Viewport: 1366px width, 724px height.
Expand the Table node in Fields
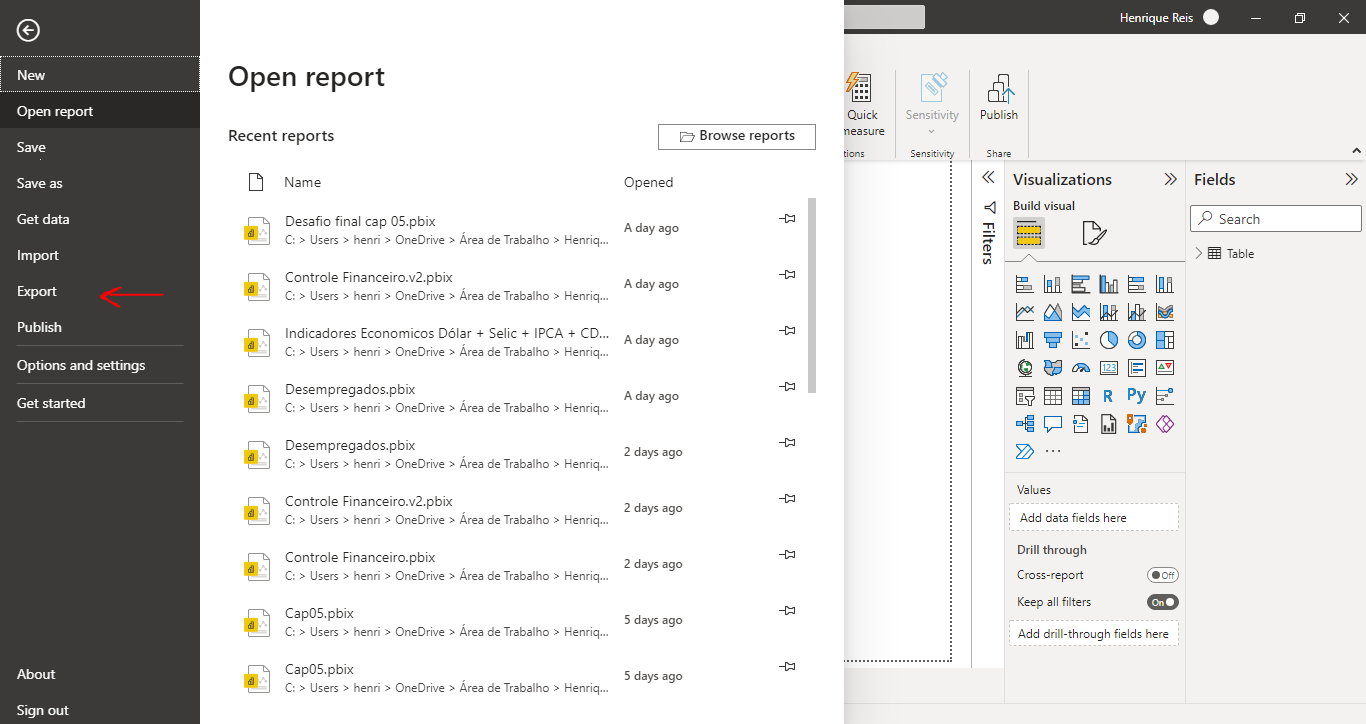point(1199,253)
